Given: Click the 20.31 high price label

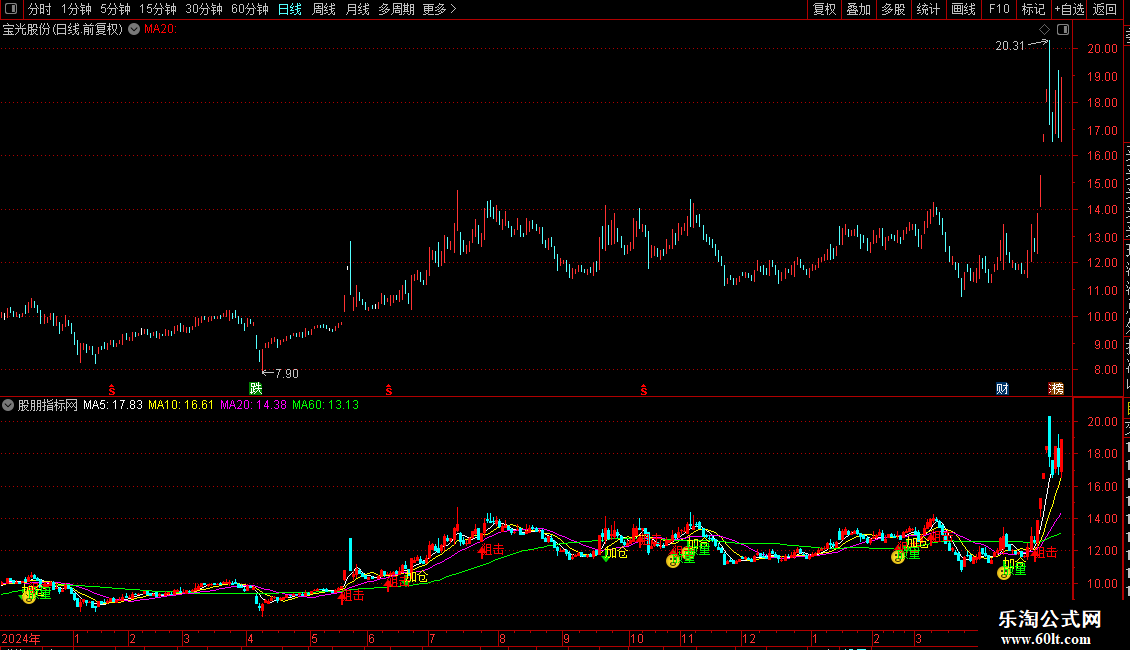Looking at the screenshot, I should pos(1010,46).
